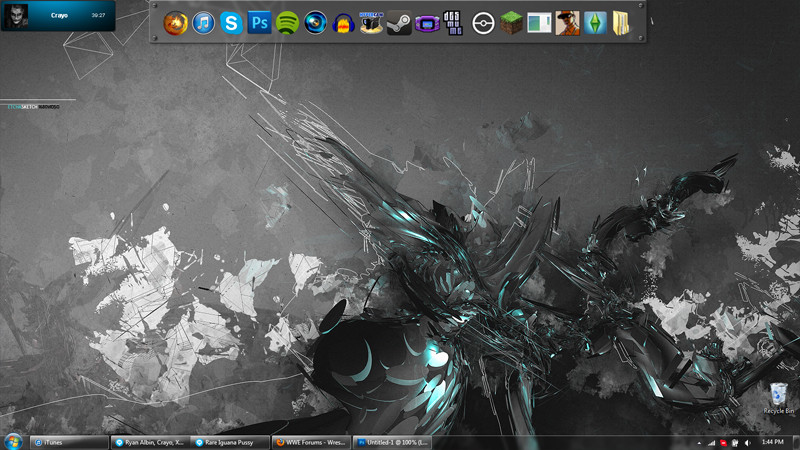The image size is (800, 450).
Task: Click the 1:44 PM system clock
Action: click(772, 442)
